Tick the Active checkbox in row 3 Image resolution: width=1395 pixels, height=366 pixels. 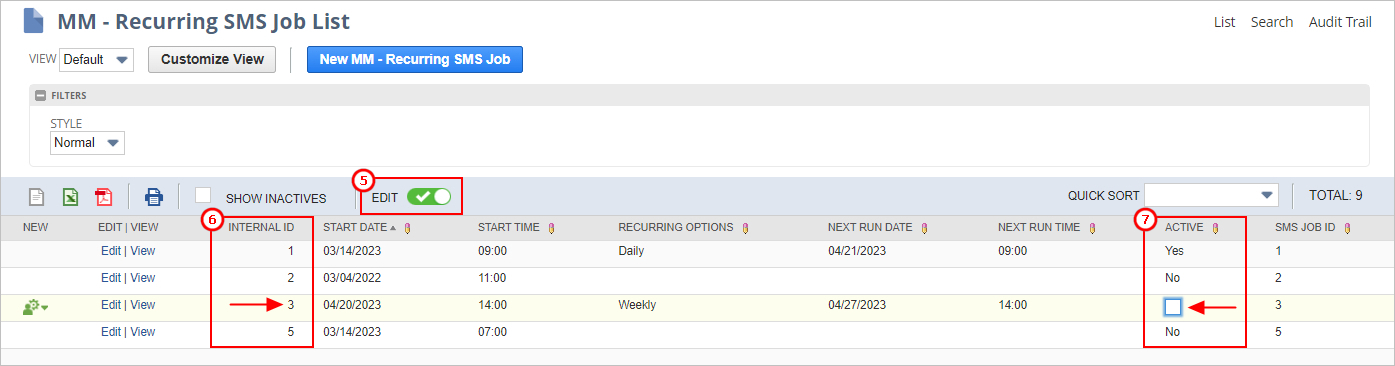point(1173,306)
